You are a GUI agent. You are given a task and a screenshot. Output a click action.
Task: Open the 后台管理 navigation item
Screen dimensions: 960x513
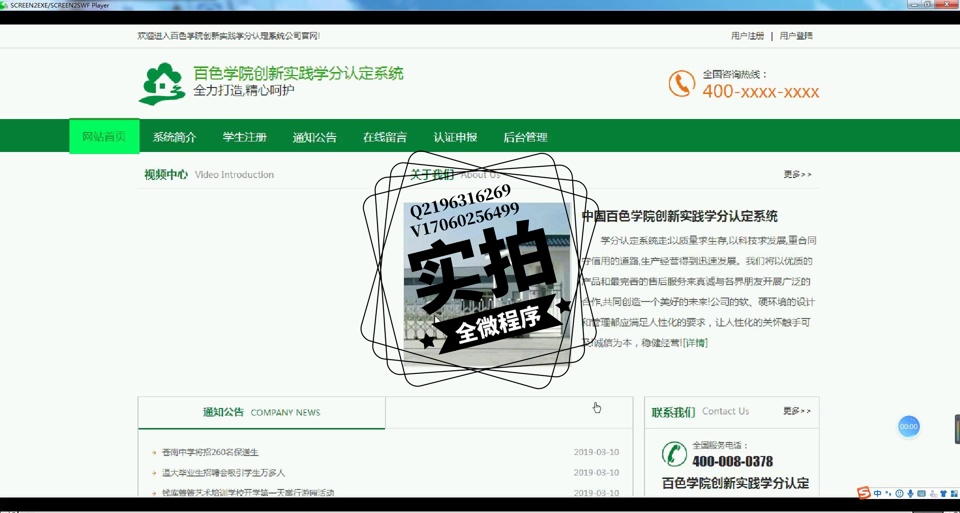(x=525, y=137)
